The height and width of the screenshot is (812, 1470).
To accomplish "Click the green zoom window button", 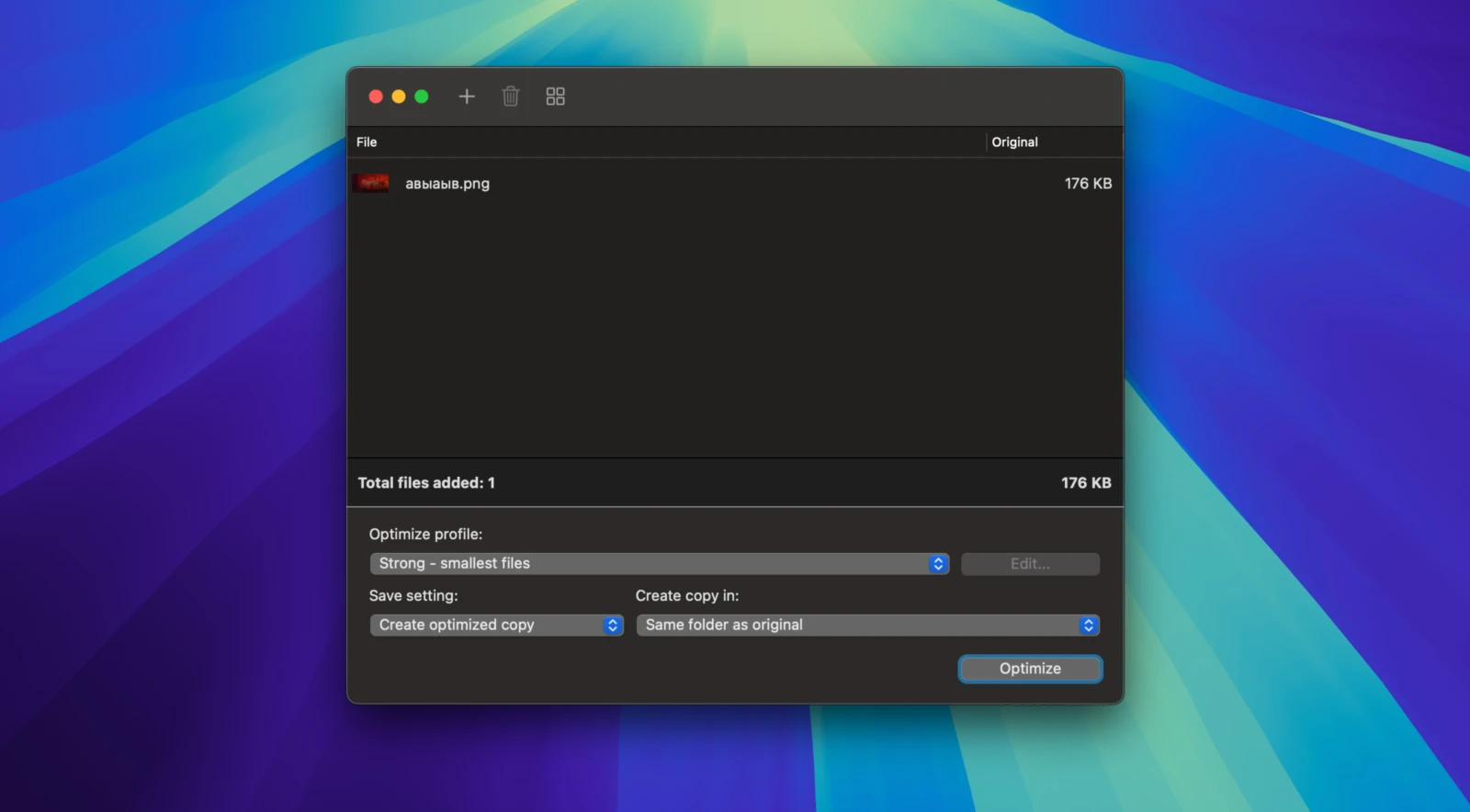I will point(422,96).
